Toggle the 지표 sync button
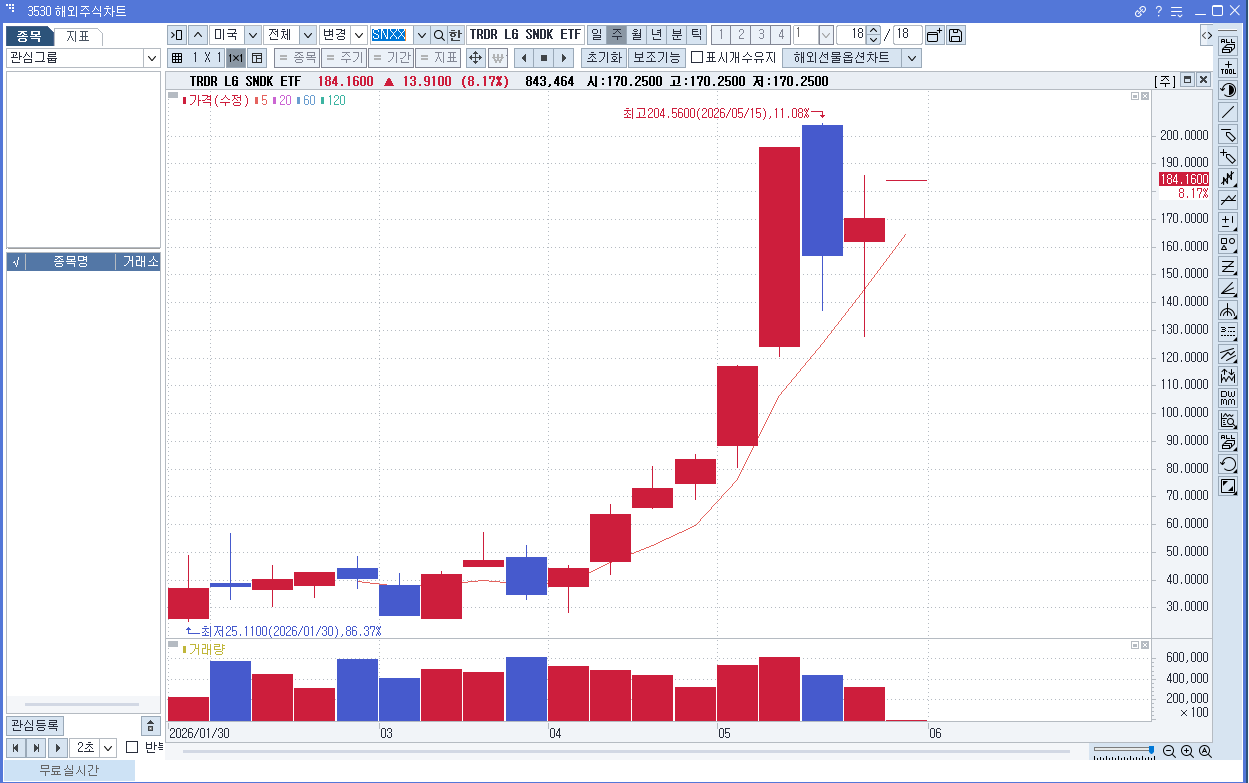1249x783 pixels. (x=438, y=58)
